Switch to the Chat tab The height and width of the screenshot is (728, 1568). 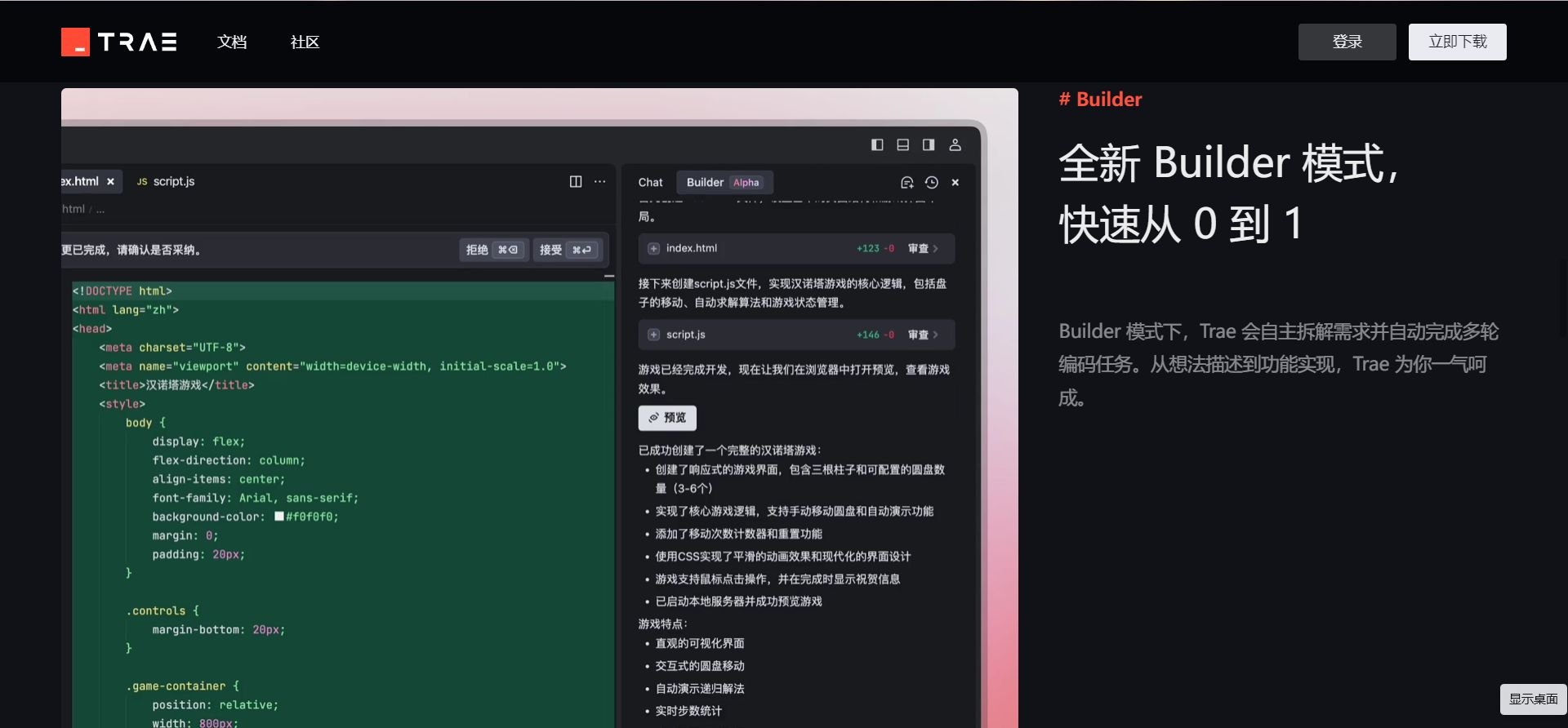(x=650, y=183)
